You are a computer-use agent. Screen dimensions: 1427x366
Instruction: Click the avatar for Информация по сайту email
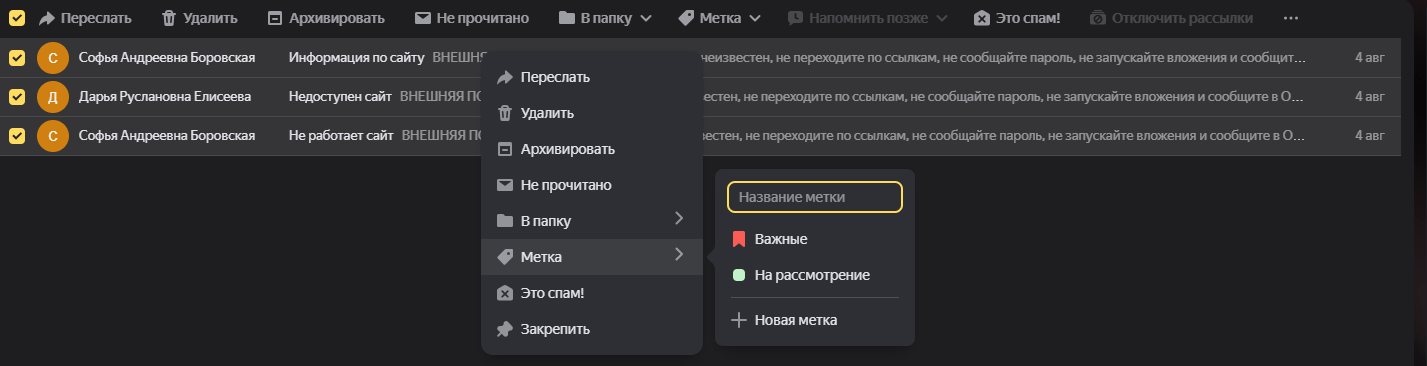click(x=53, y=58)
